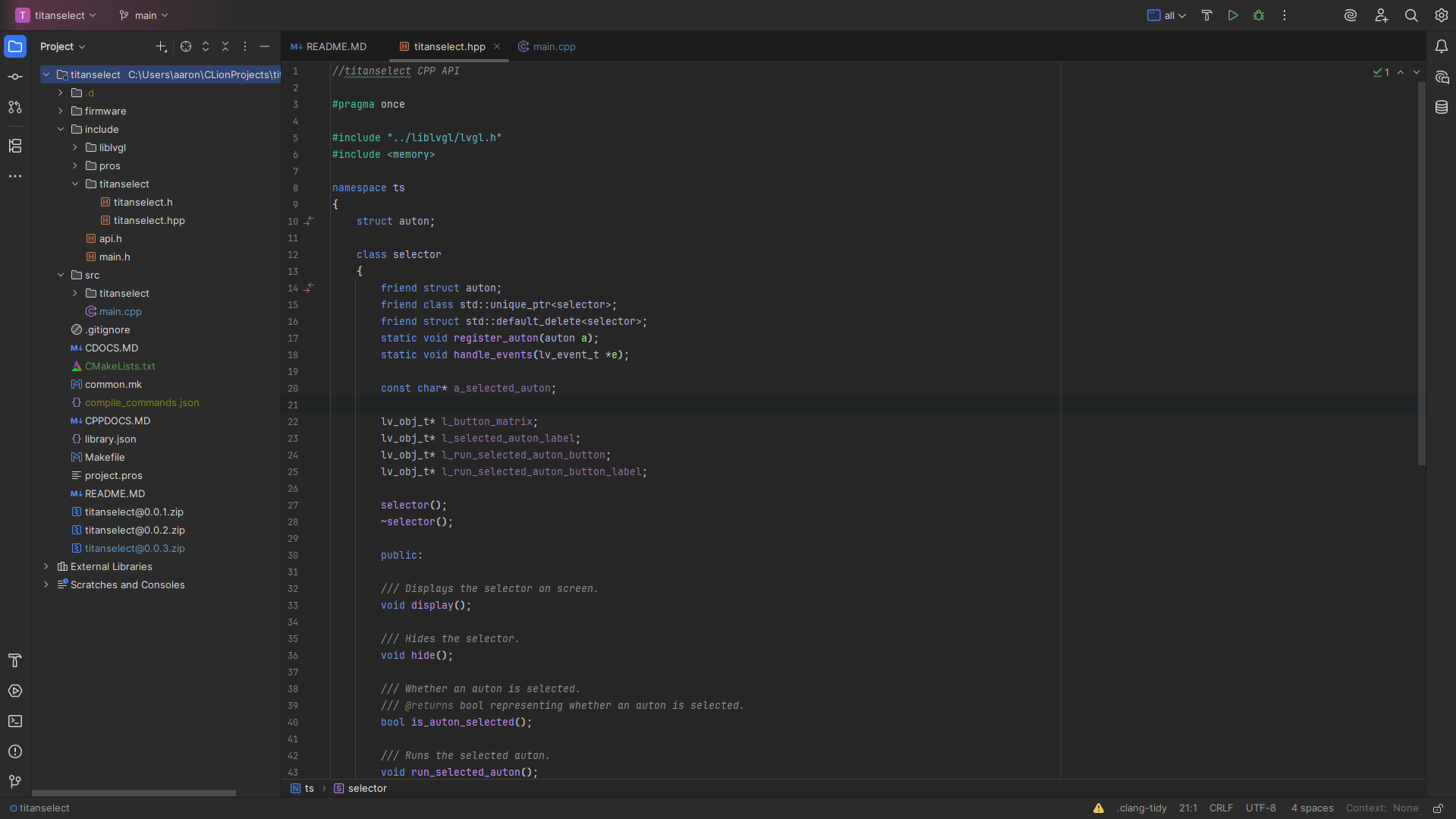Screen dimensions: 1456x819
Task: Open the Database tool window
Action: click(1441, 107)
